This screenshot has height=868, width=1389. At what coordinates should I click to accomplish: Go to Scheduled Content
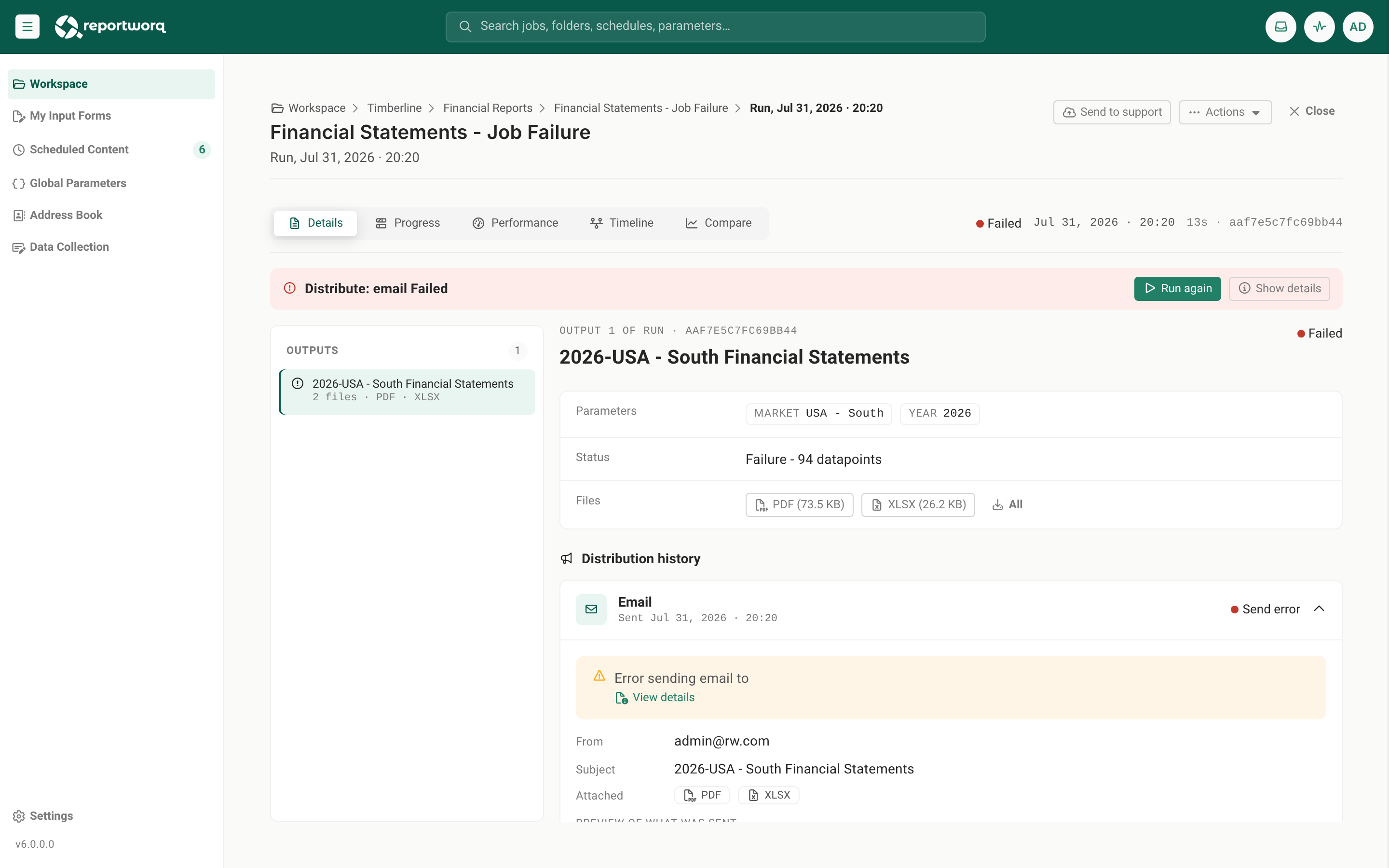pyautogui.click(x=111, y=149)
